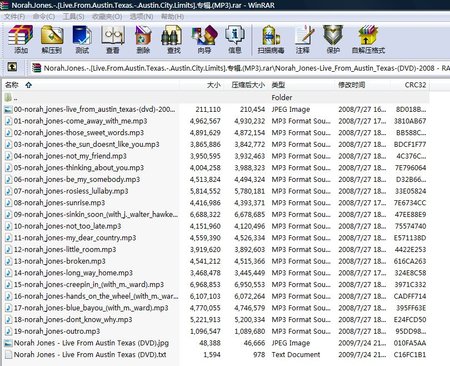
Task: Click icon of Norah Jones Live From Austin Texas (DVD).jpg
Action: pos(8,343)
